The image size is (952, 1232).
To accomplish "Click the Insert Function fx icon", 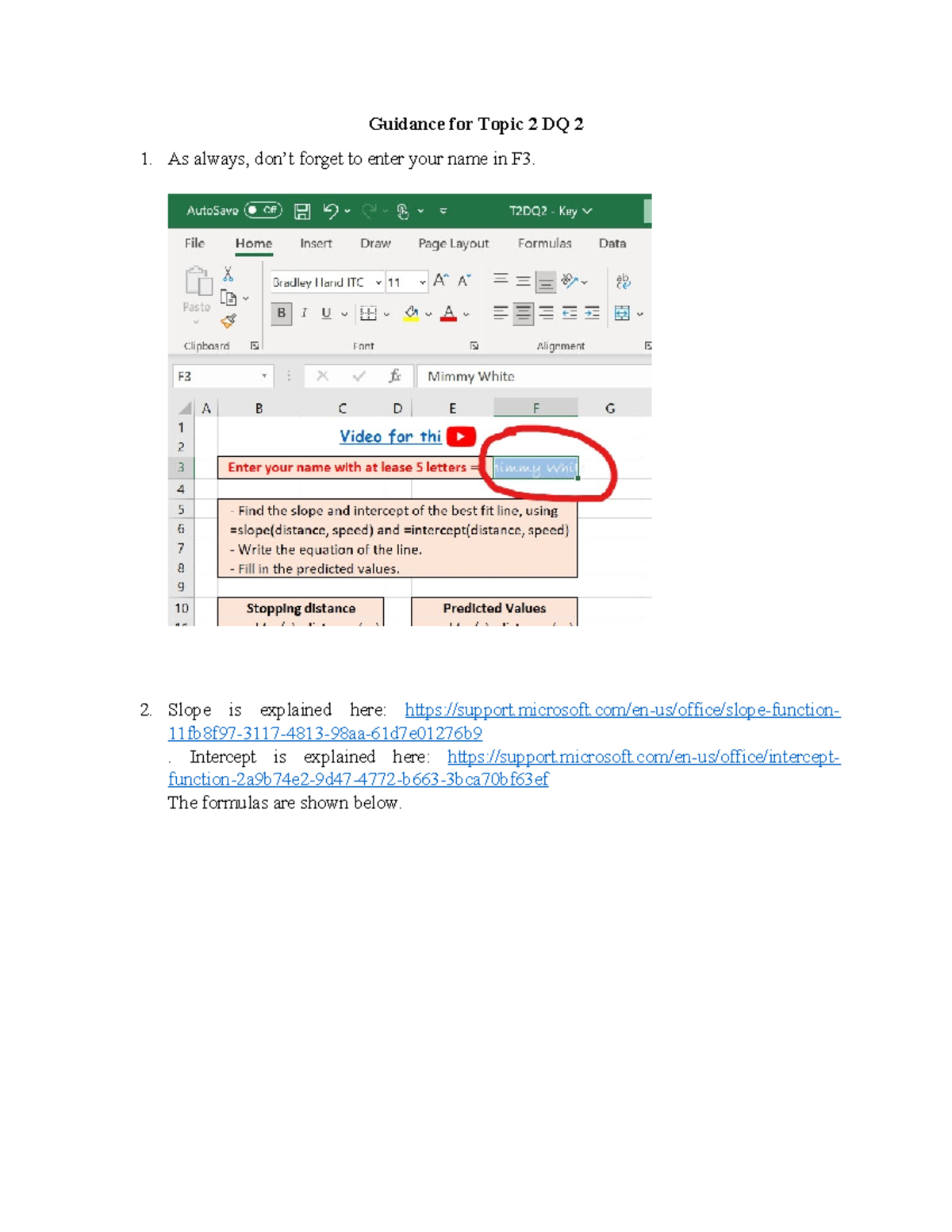I will coord(394,374).
